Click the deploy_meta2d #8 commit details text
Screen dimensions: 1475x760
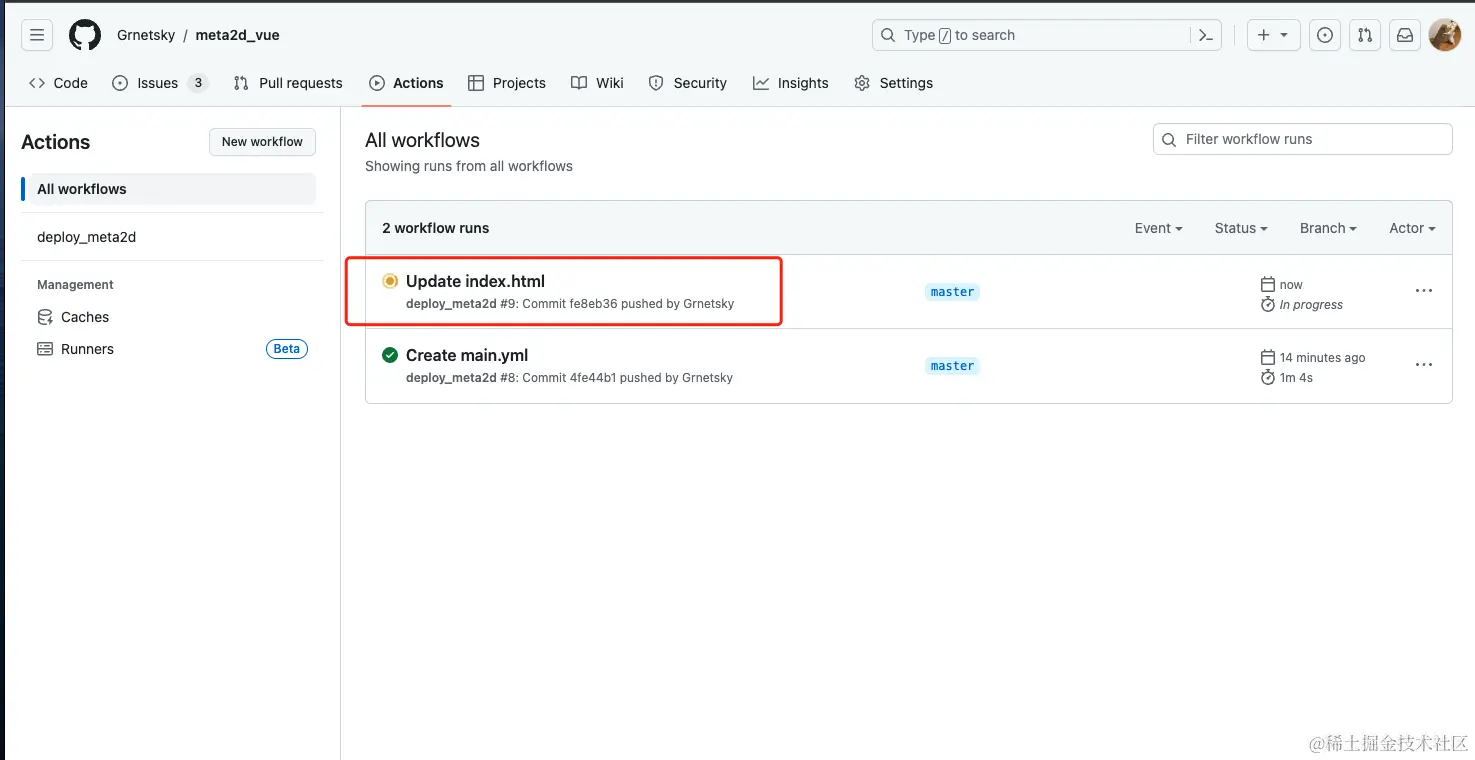point(569,378)
